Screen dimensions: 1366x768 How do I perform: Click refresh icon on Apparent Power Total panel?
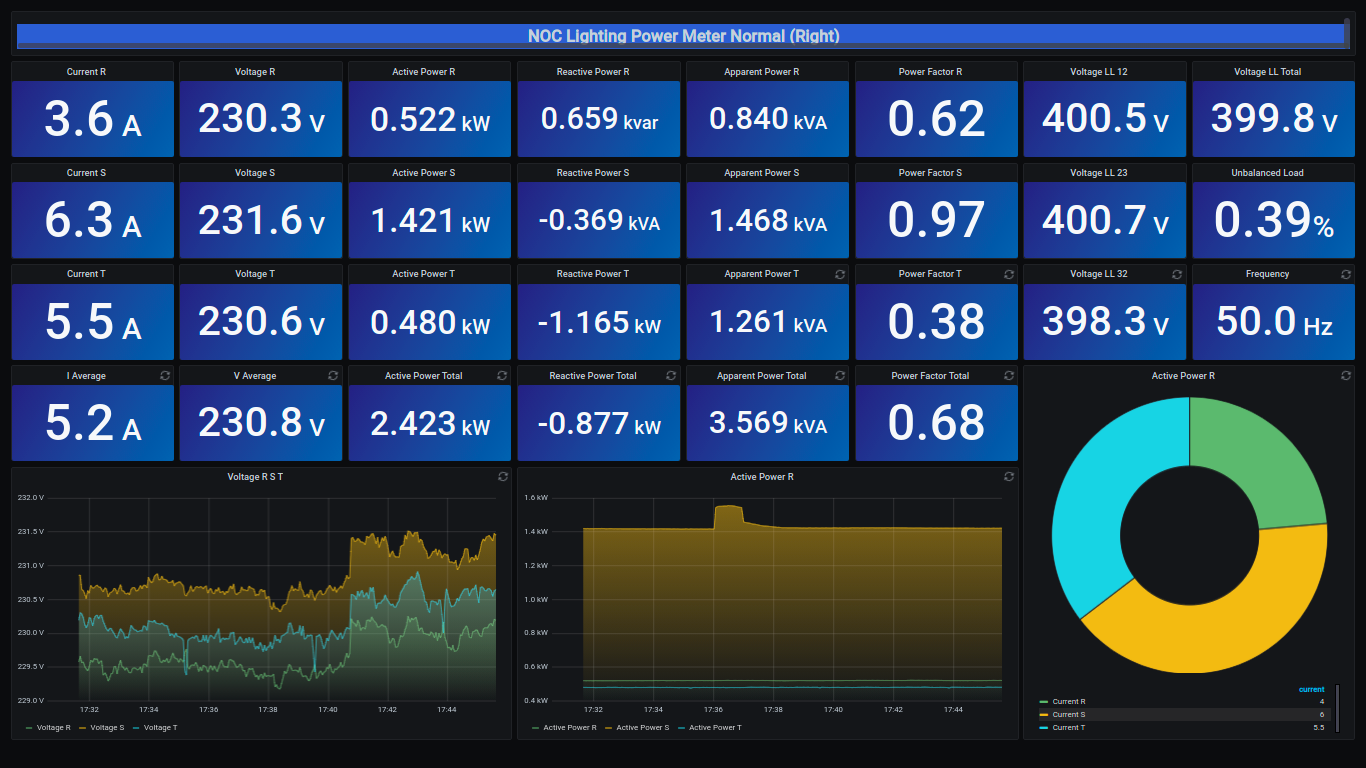pos(840,375)
